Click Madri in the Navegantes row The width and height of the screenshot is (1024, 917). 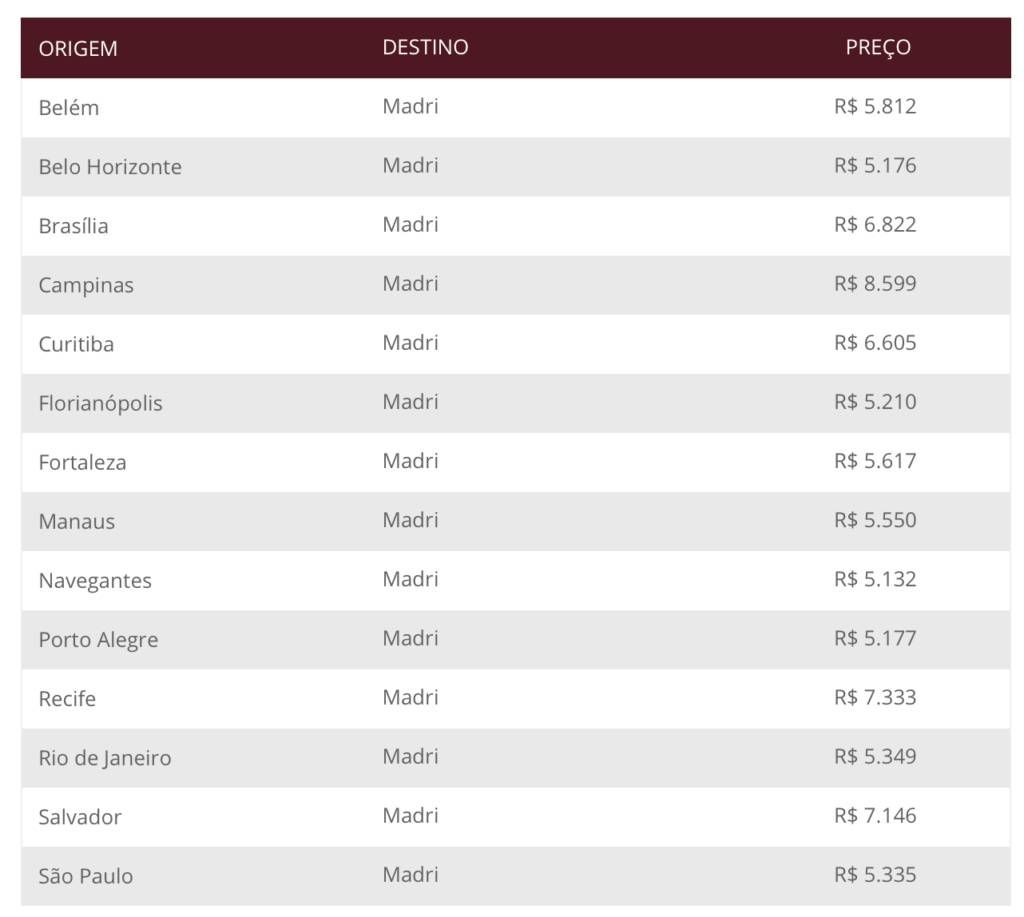pos(410,579)
